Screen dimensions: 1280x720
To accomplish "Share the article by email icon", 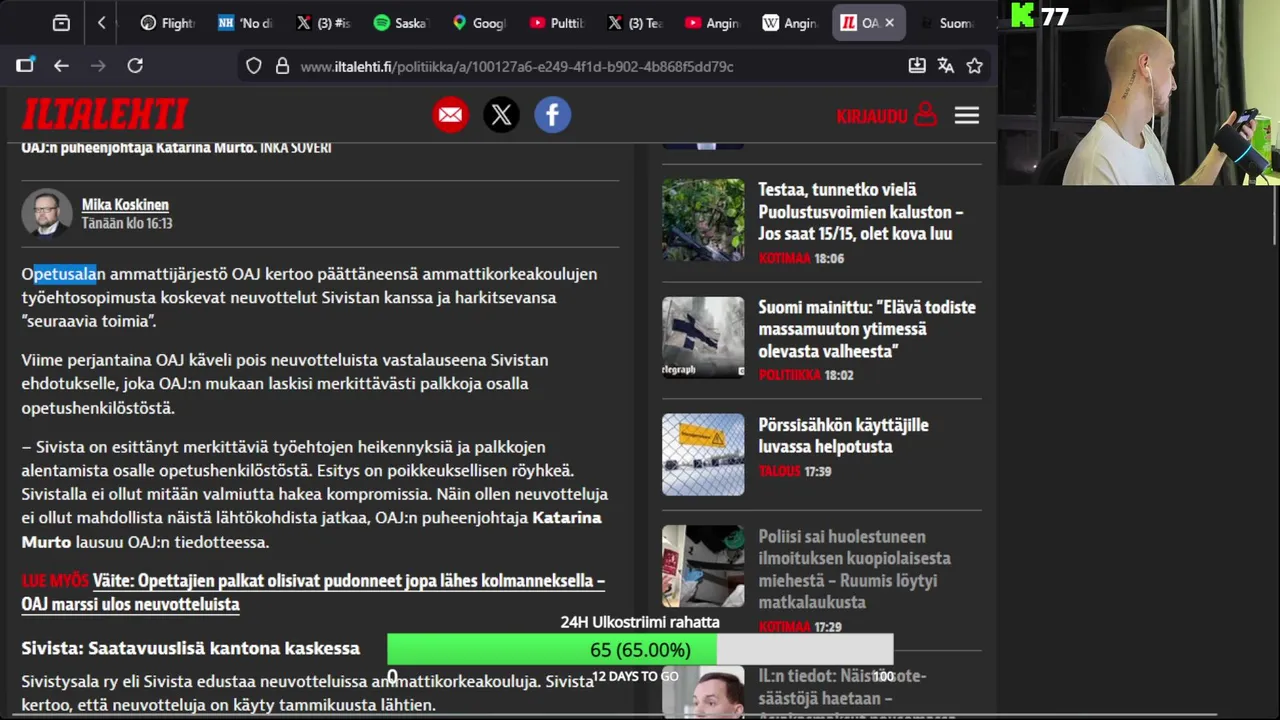I will coord(451,115).
